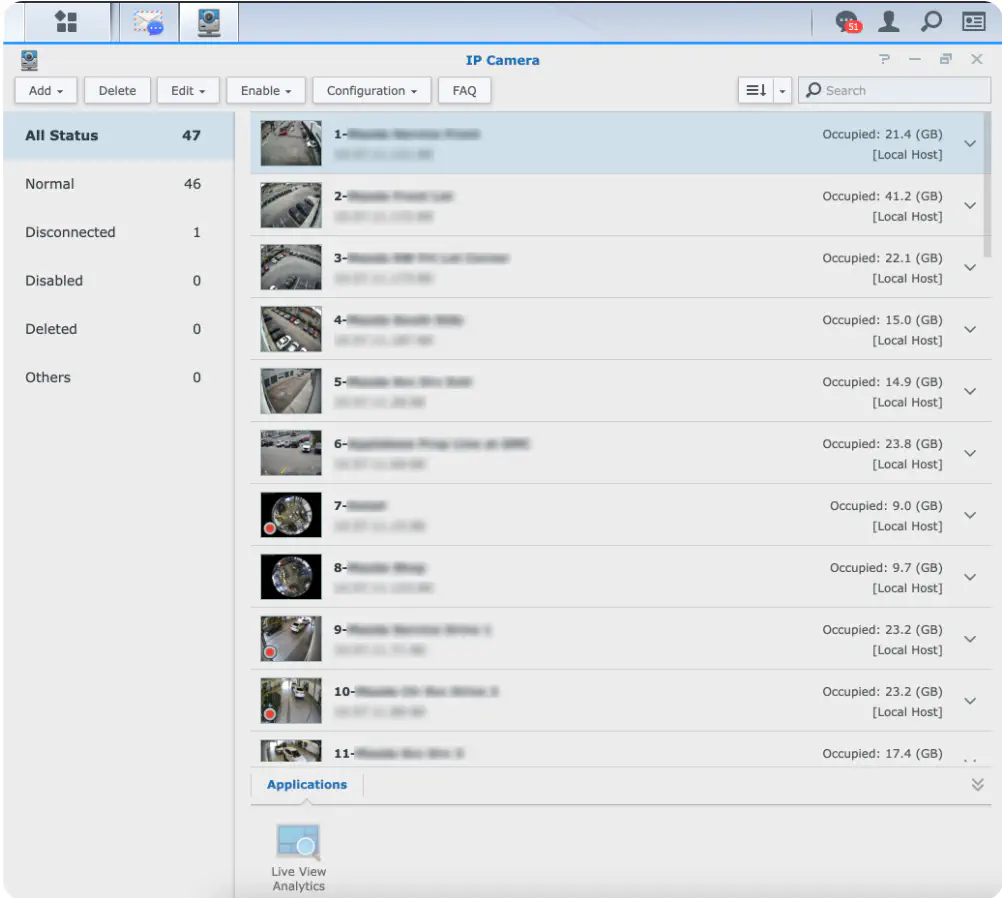This screenshot has height=898, width=1002.
Task: Switch to the Applications tab
Action: 307,784
